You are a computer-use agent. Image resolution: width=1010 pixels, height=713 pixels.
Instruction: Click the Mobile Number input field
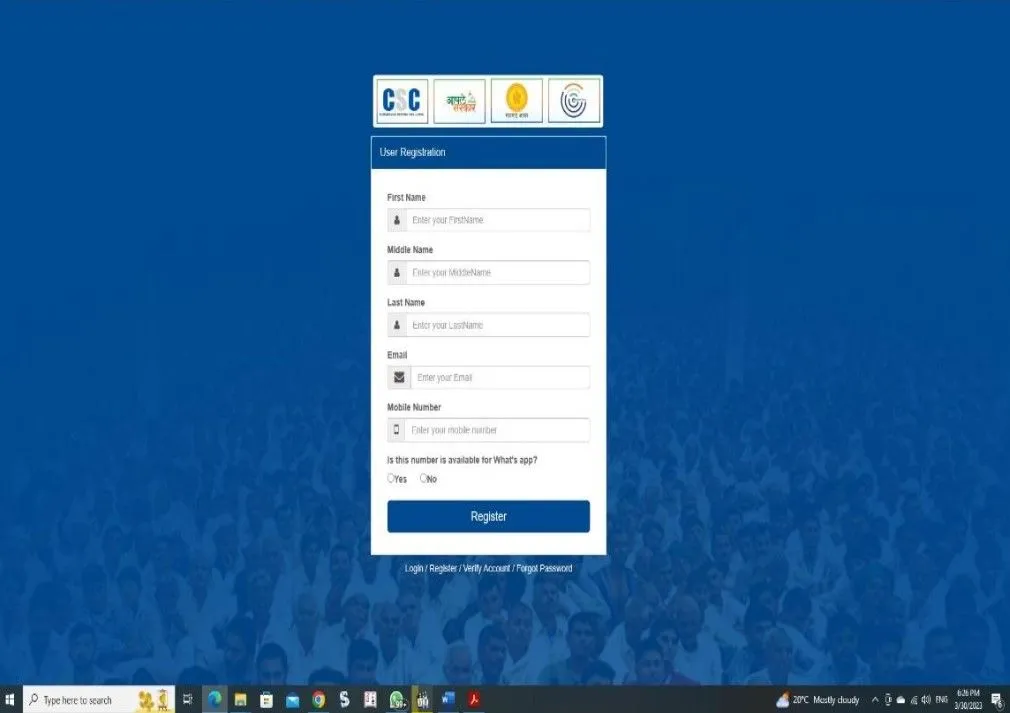(497, 430)
